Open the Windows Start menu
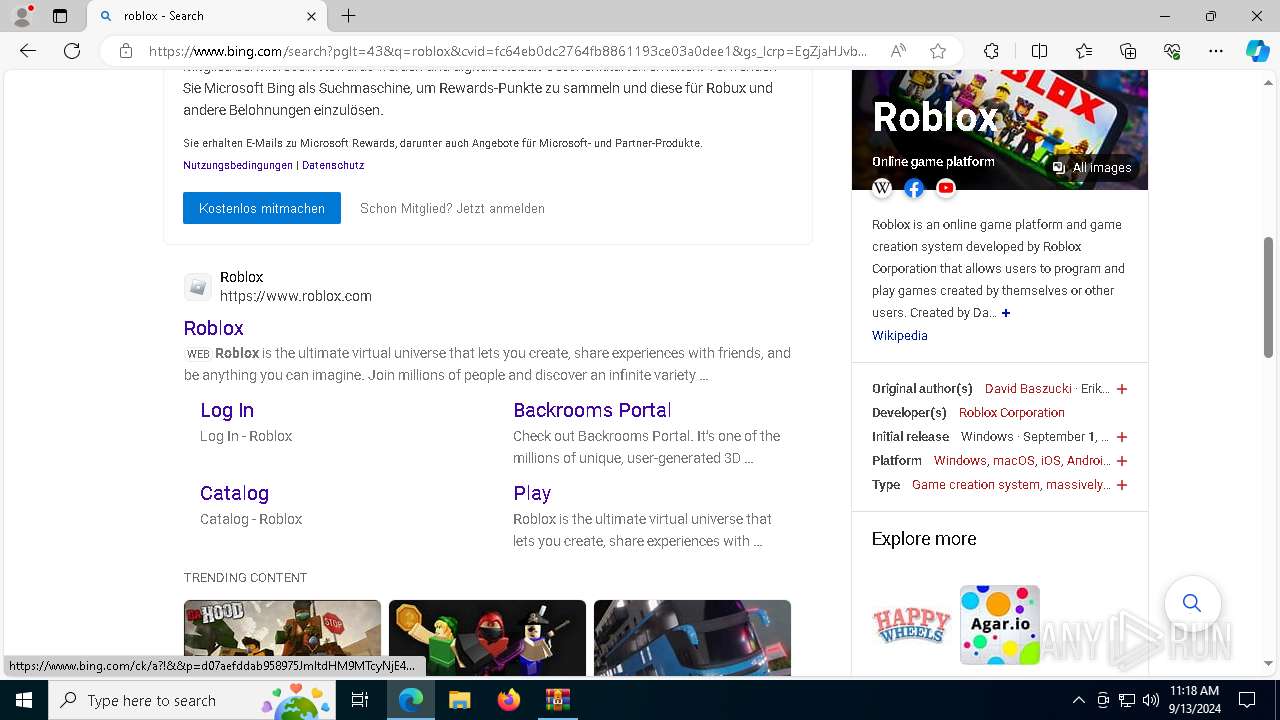The image size is (1280, 720). 24,700
